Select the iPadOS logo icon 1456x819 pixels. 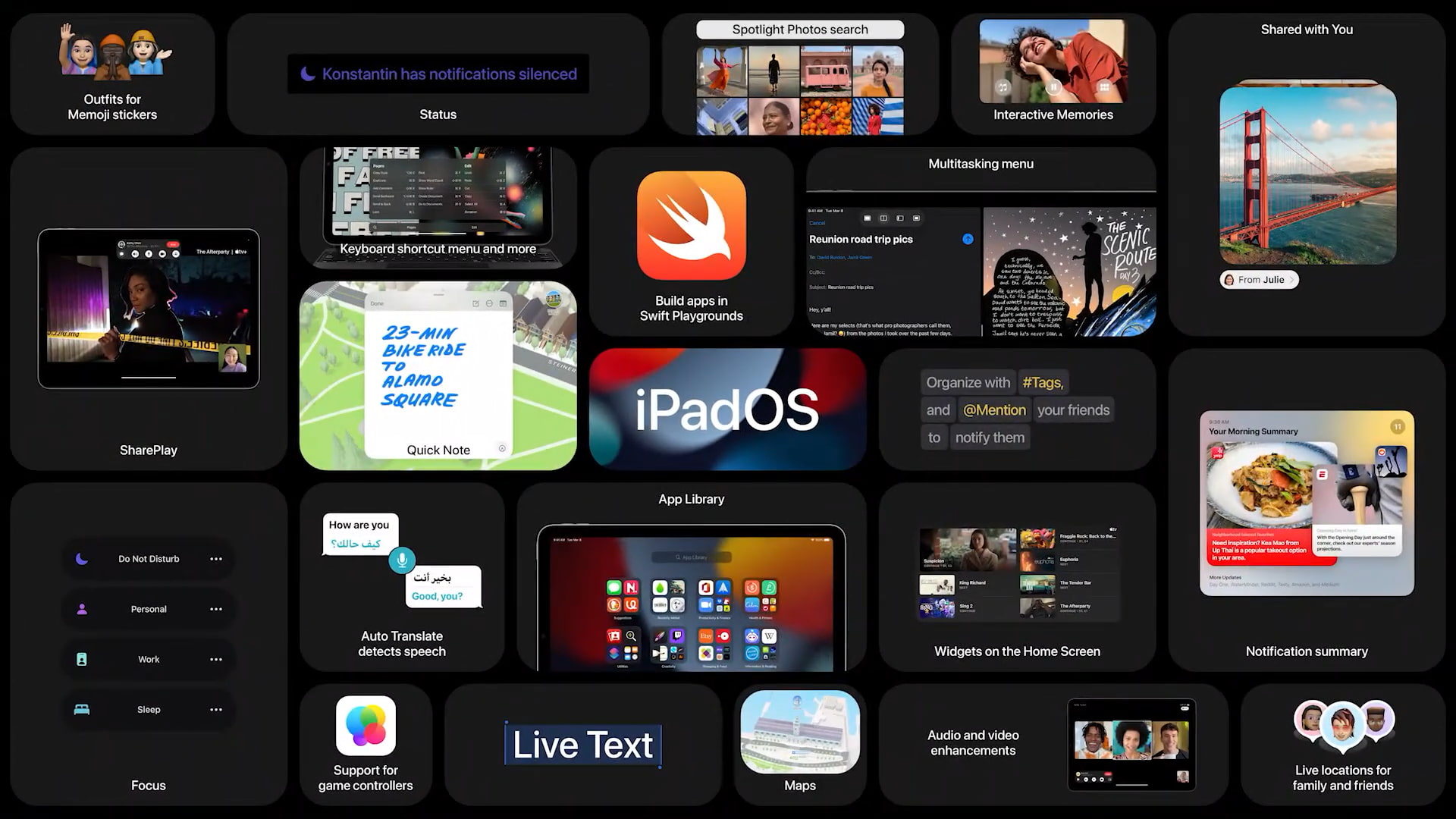727,409
